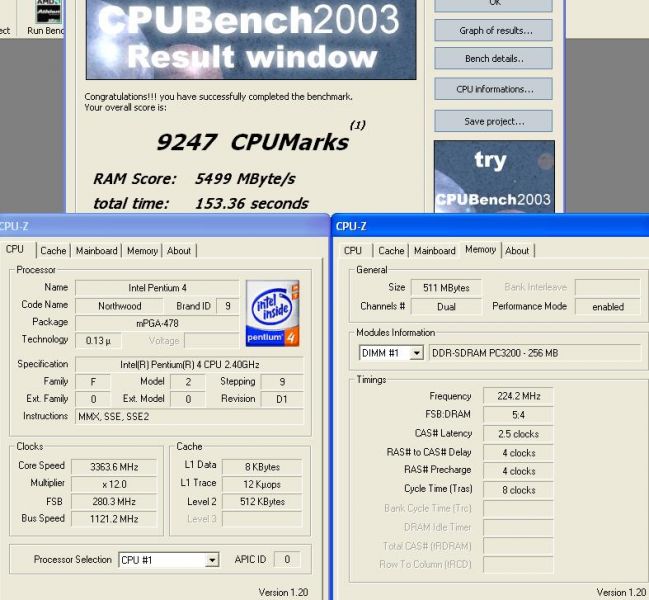Click the Cycle Time (Tras) 8 clocks value
Screen dimensions: 649x600
coord(518,490)
